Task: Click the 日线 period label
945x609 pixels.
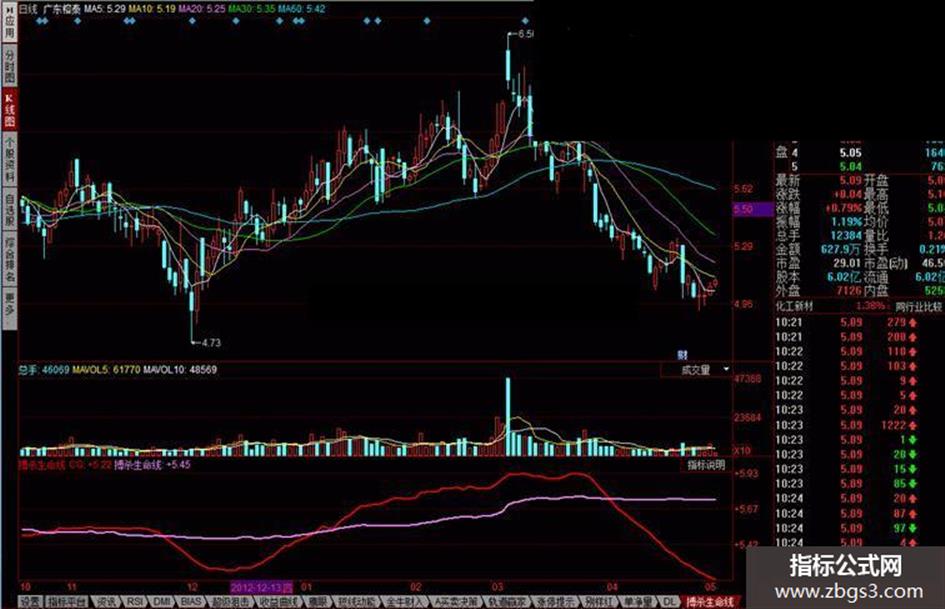Action: (28, 8)
